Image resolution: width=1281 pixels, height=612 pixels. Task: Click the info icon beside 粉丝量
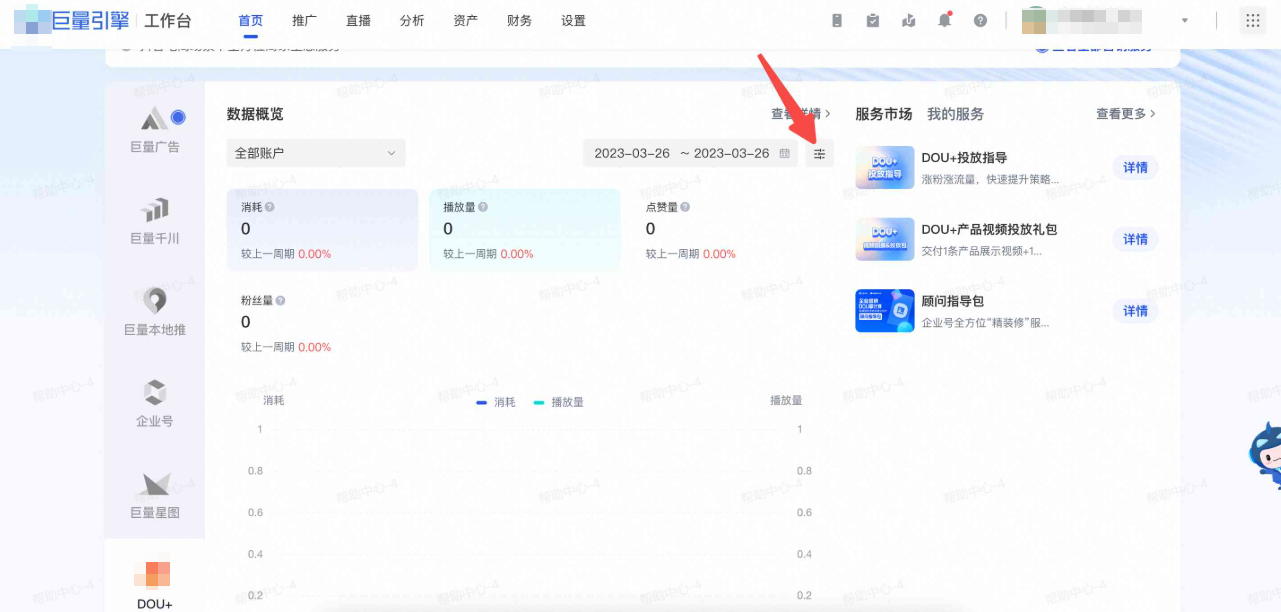[280, 300]
